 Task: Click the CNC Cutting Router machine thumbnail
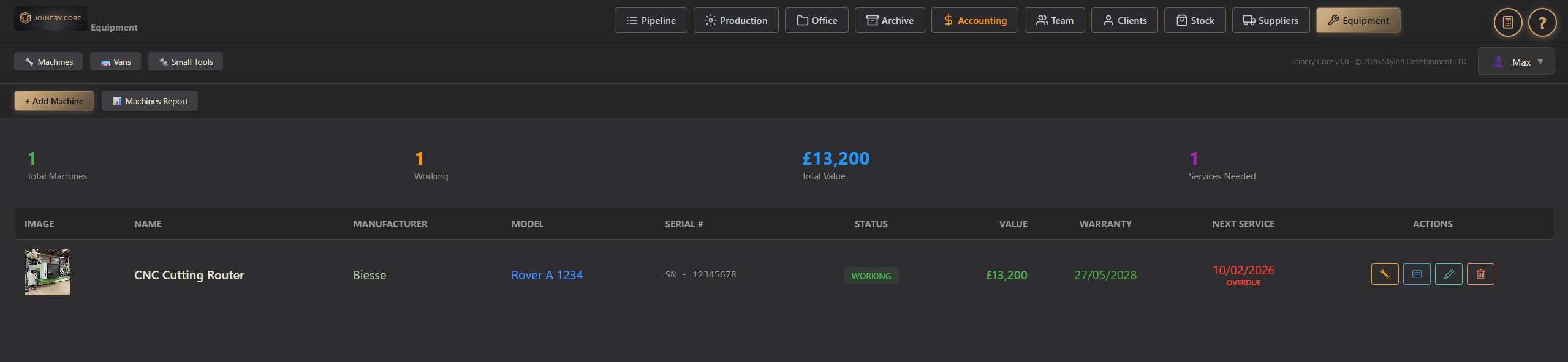[47, 272]
